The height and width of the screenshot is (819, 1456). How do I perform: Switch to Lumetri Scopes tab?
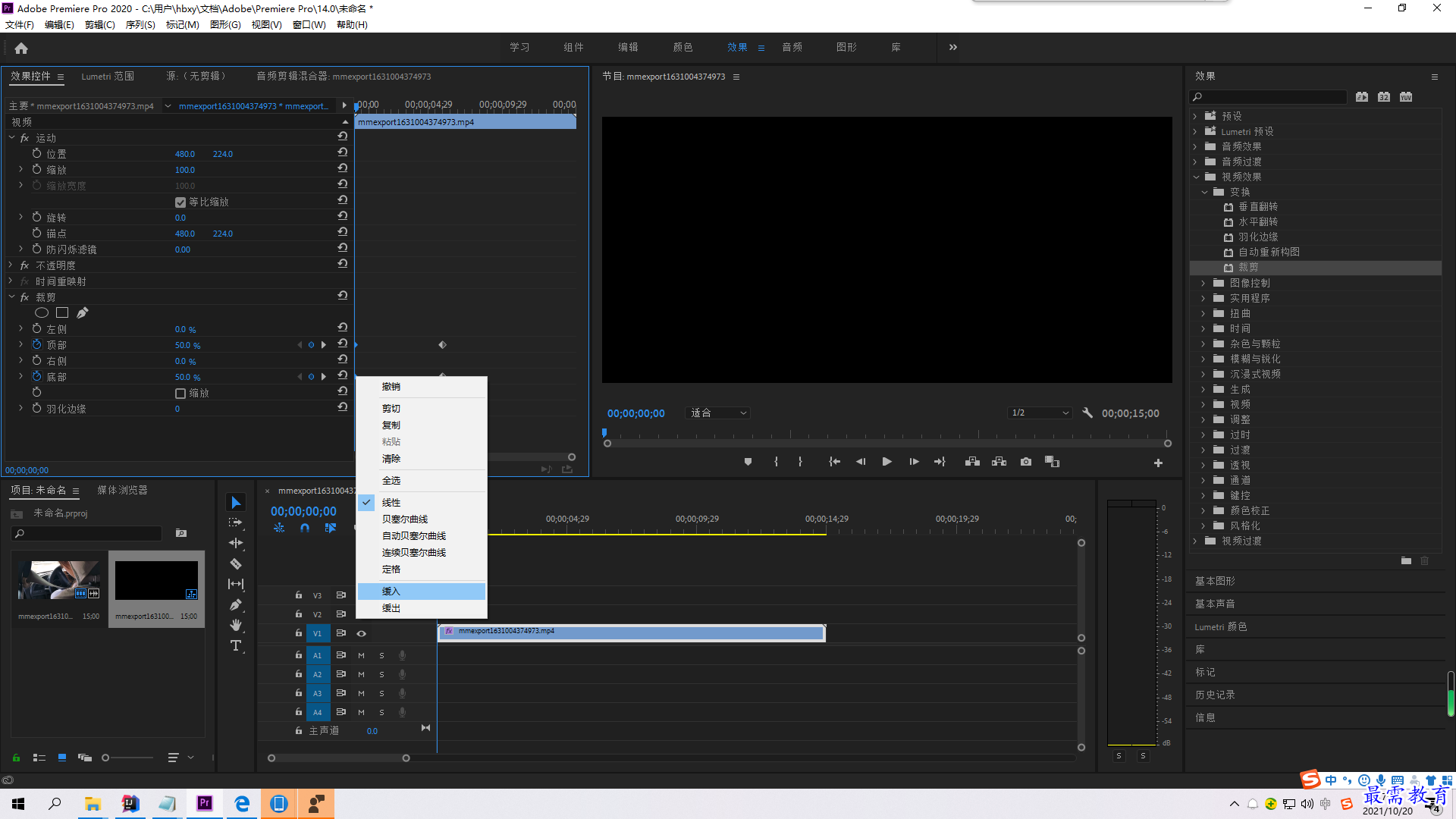(108, 77)
